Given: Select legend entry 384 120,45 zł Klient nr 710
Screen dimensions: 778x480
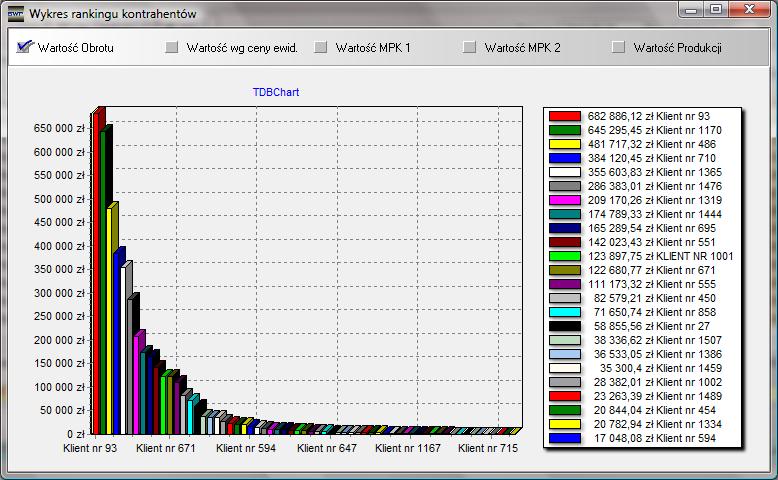Looking at the screenshot, I should [651, 158].
